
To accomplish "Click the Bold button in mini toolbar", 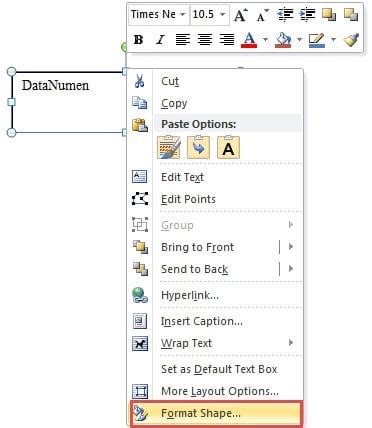I will tap(138, 40).
